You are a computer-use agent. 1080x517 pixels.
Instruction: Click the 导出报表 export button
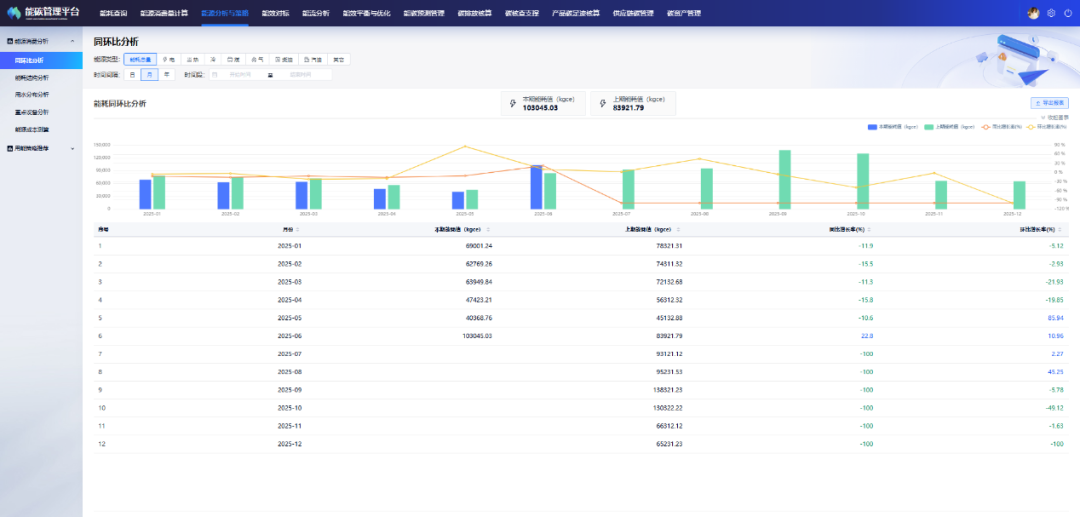click(x=1050, y=103)
